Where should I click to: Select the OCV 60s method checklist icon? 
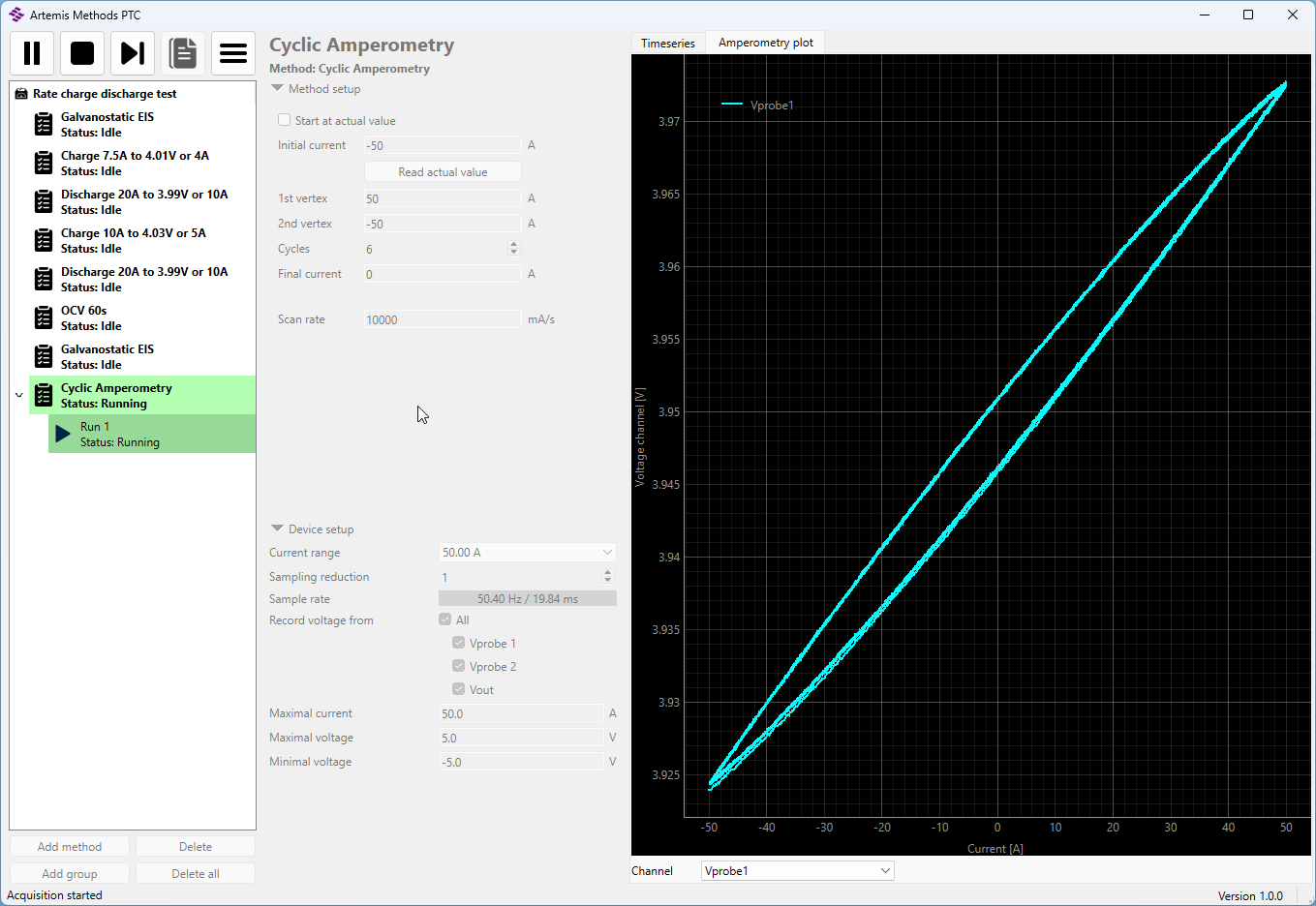[x=44, y=317]
